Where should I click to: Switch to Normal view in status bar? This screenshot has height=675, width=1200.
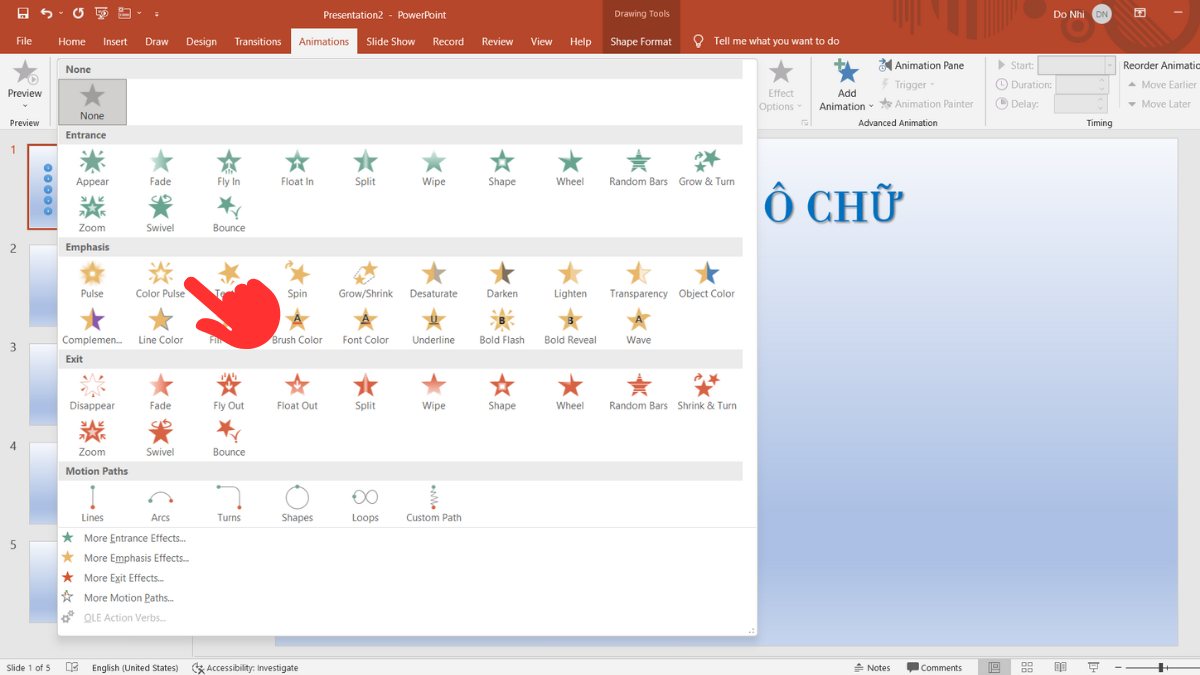pyautogui.click(x=994, y=667)
